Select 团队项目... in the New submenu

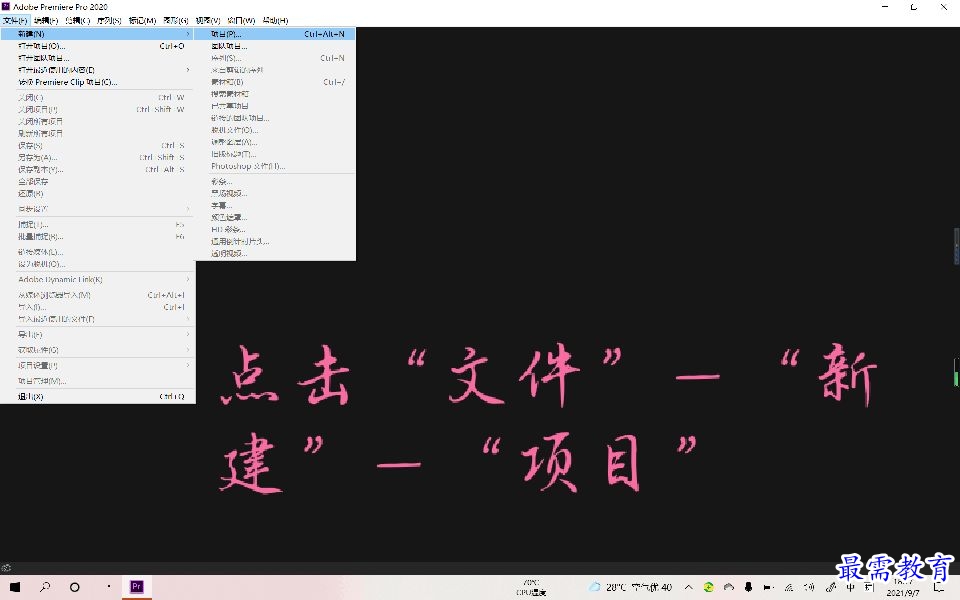[x=275, y=46]
